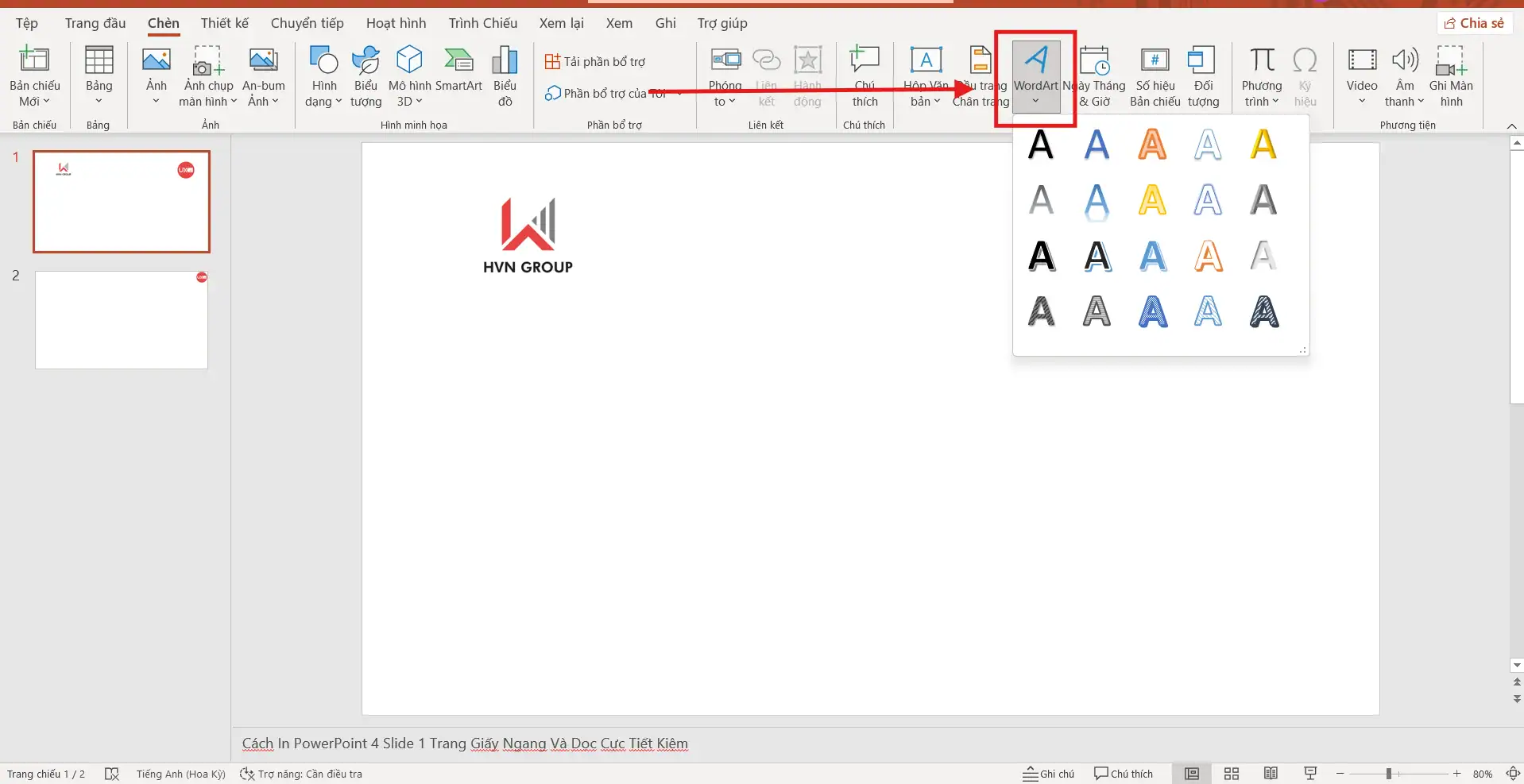Insert a SmartArt graphic
The width and height of the screenshot is (1524, 784).
458,75
